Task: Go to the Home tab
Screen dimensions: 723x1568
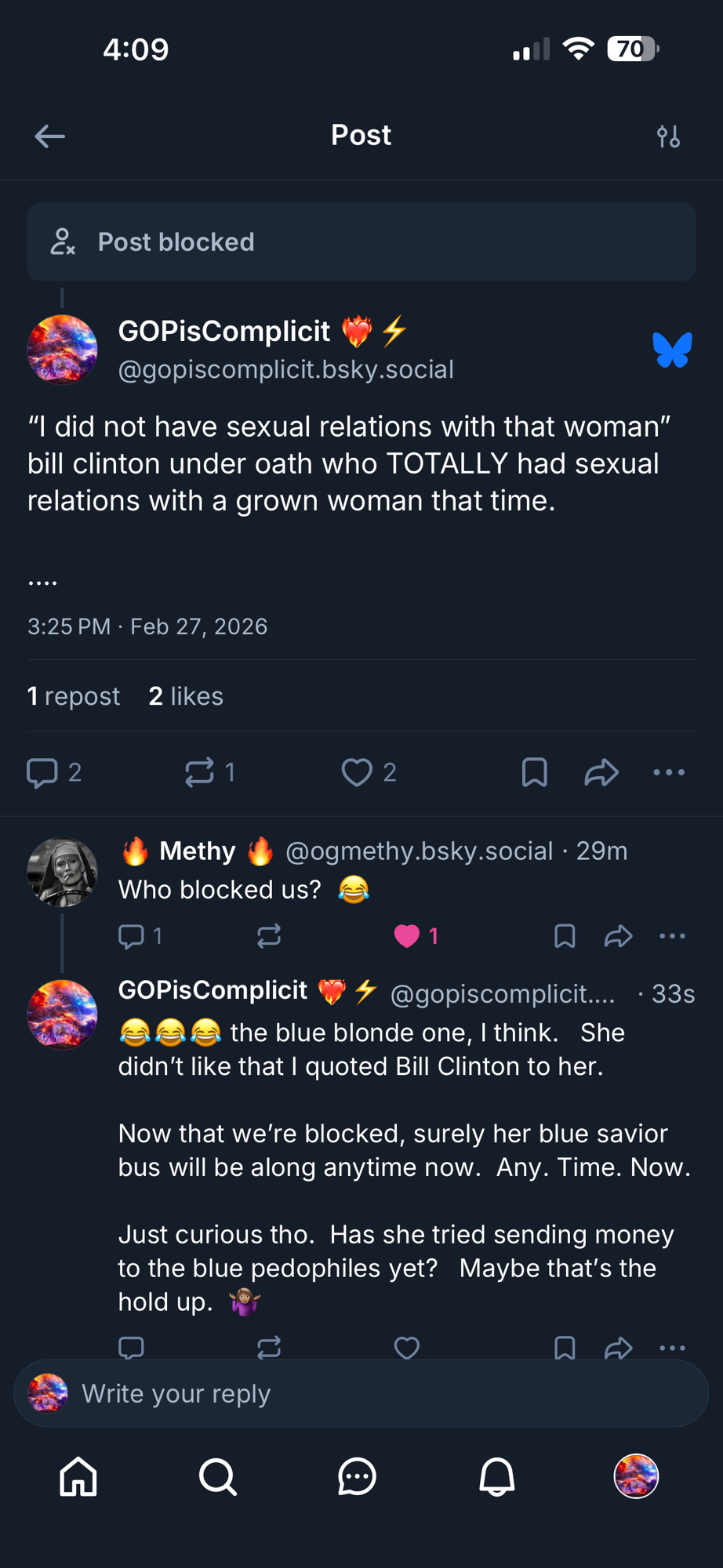Action: click(78, 1477)
